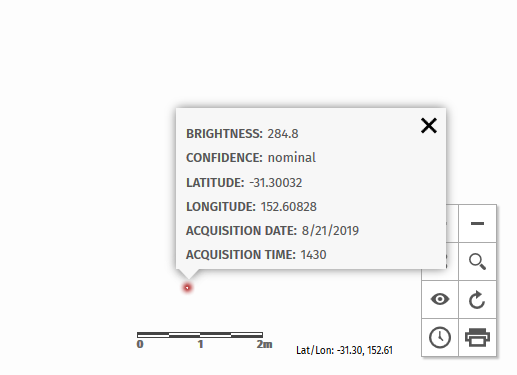This screenshot has width=517, height=375.
Task: Click the CONFIDENCE nominal value
Action: click(x=292, y=158)
